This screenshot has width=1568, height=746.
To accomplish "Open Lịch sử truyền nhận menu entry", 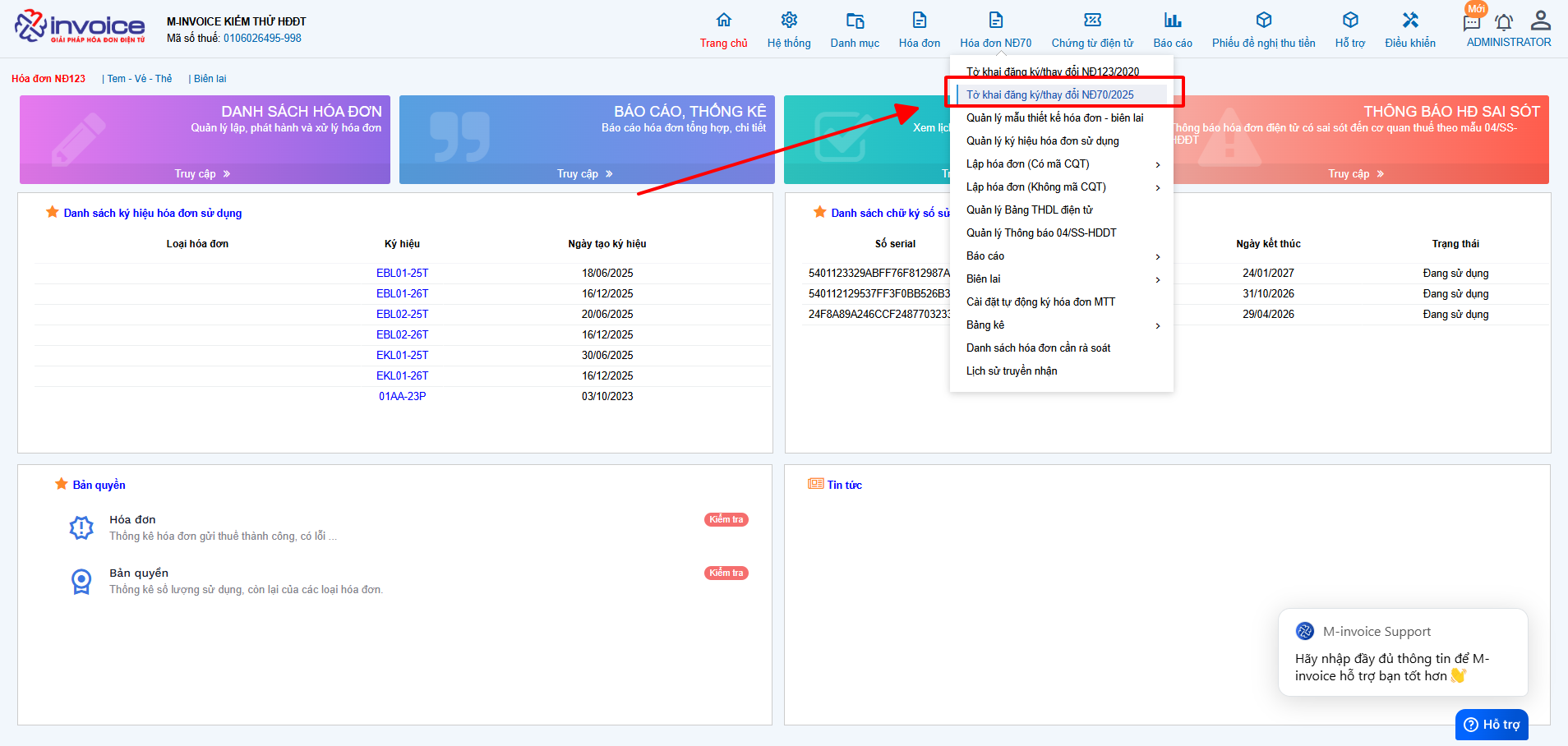I will click(x=1012, y=371).
